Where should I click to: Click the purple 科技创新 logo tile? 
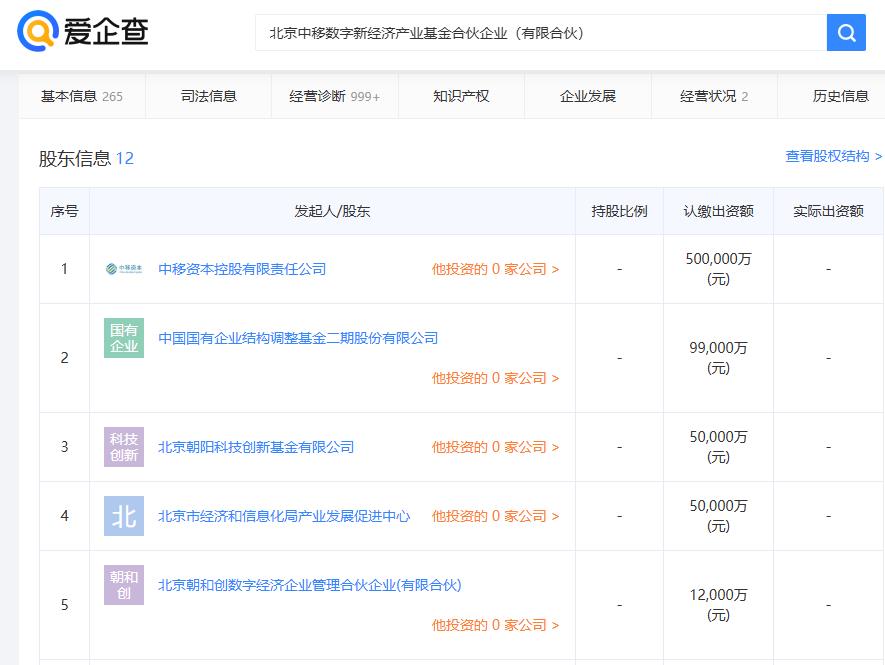124,447
